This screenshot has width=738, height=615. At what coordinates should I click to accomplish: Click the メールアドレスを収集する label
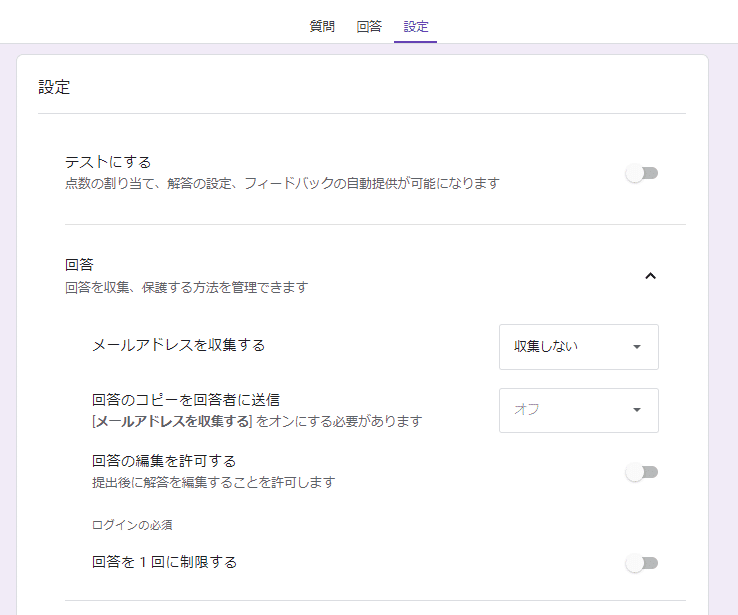[178, 345]
